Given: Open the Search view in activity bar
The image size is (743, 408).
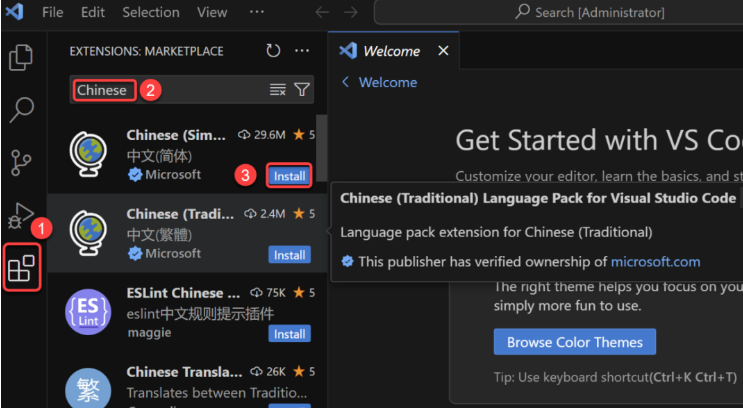Looking at the screenshot, I should 21,110.
